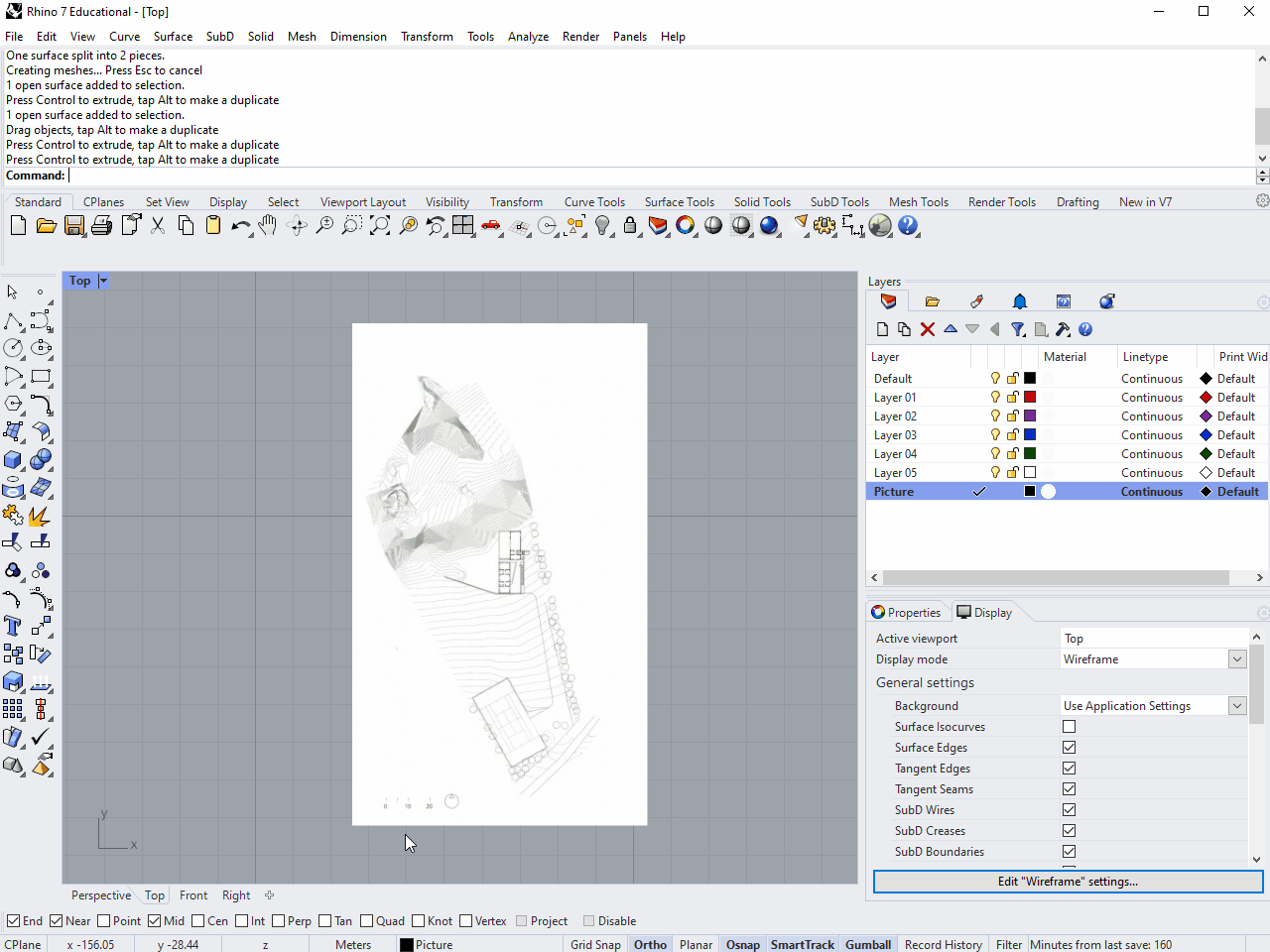Add a viewport tab with plus icon
This screenshot has width=1270, height=952.
pyautogui.click(x=269, y=895)
